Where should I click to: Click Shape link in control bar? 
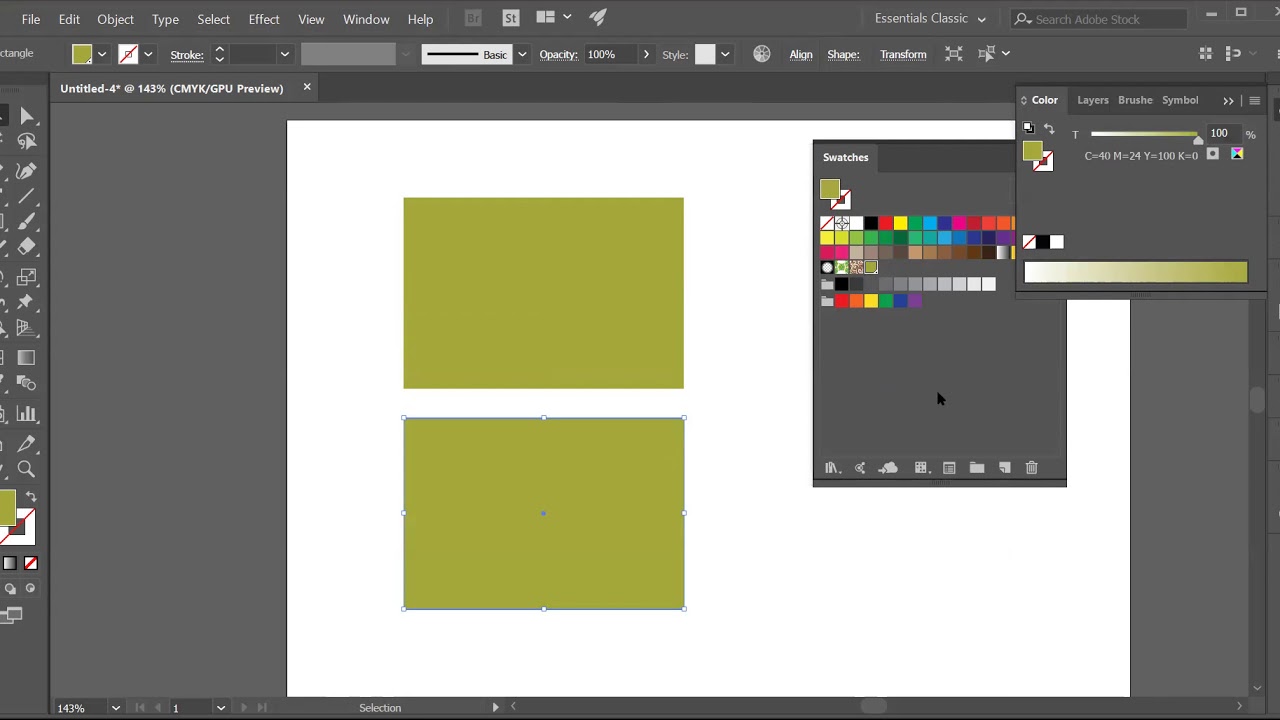843,54
